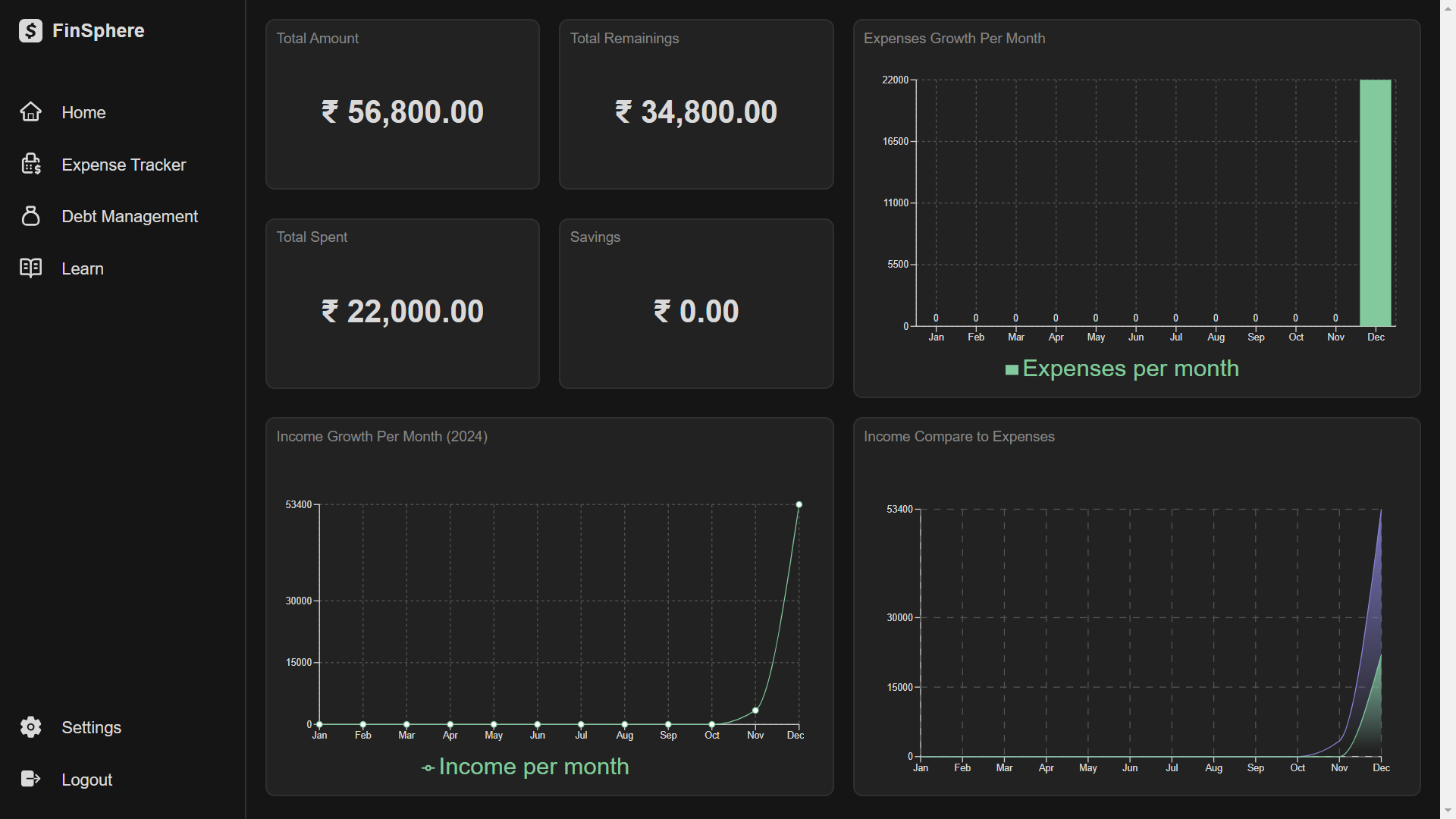Image resolution: width=1456 pixels, height=819 pixels.
Task: Select the Total Remainings card
Action: click(x=696, y=105)
